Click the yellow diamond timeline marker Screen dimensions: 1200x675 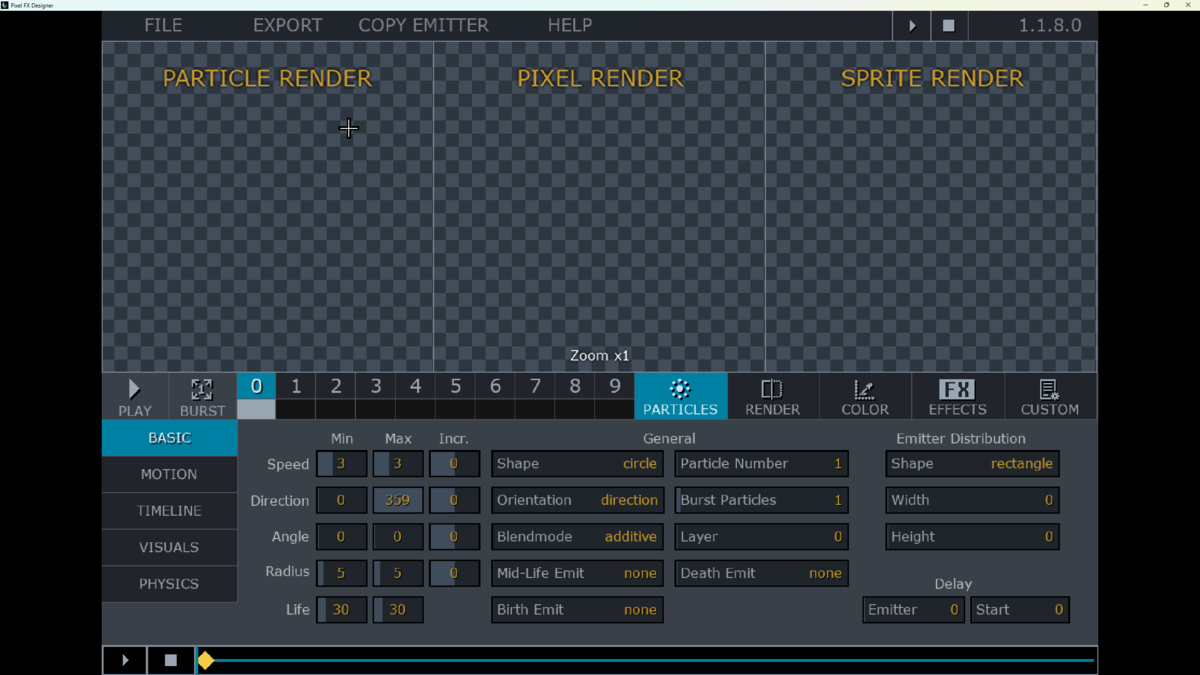click(x=206, y=660)
